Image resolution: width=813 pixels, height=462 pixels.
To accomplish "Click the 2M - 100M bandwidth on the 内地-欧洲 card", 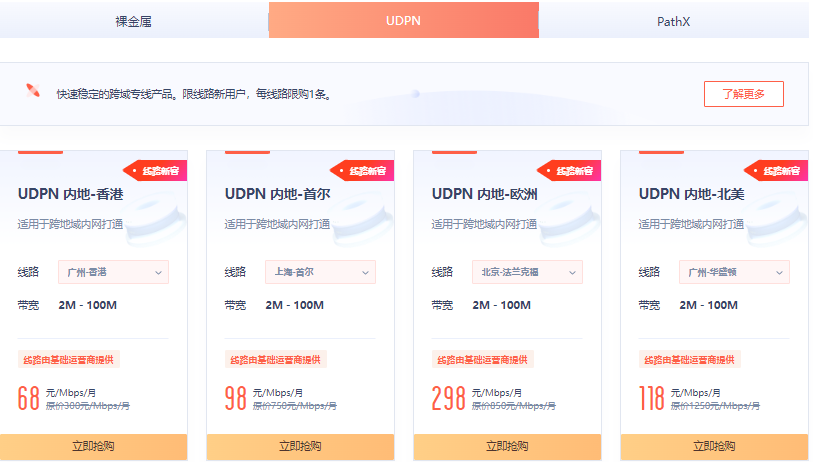I will click(x=501, y=305).
